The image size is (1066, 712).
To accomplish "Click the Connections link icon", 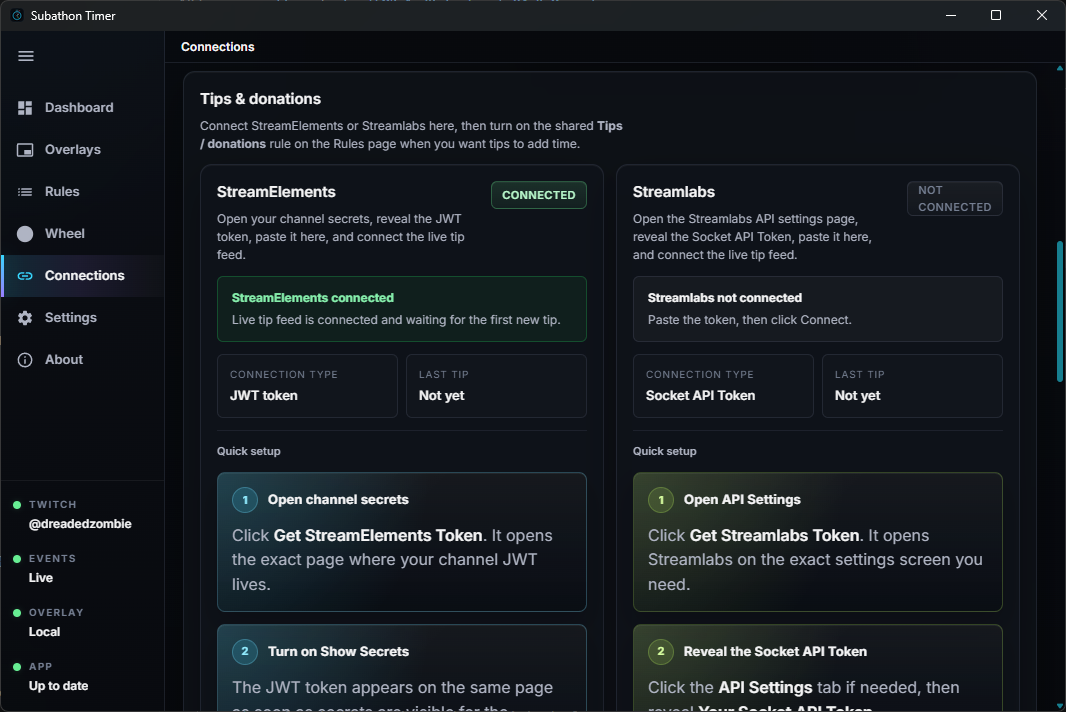I will point(25,275).
